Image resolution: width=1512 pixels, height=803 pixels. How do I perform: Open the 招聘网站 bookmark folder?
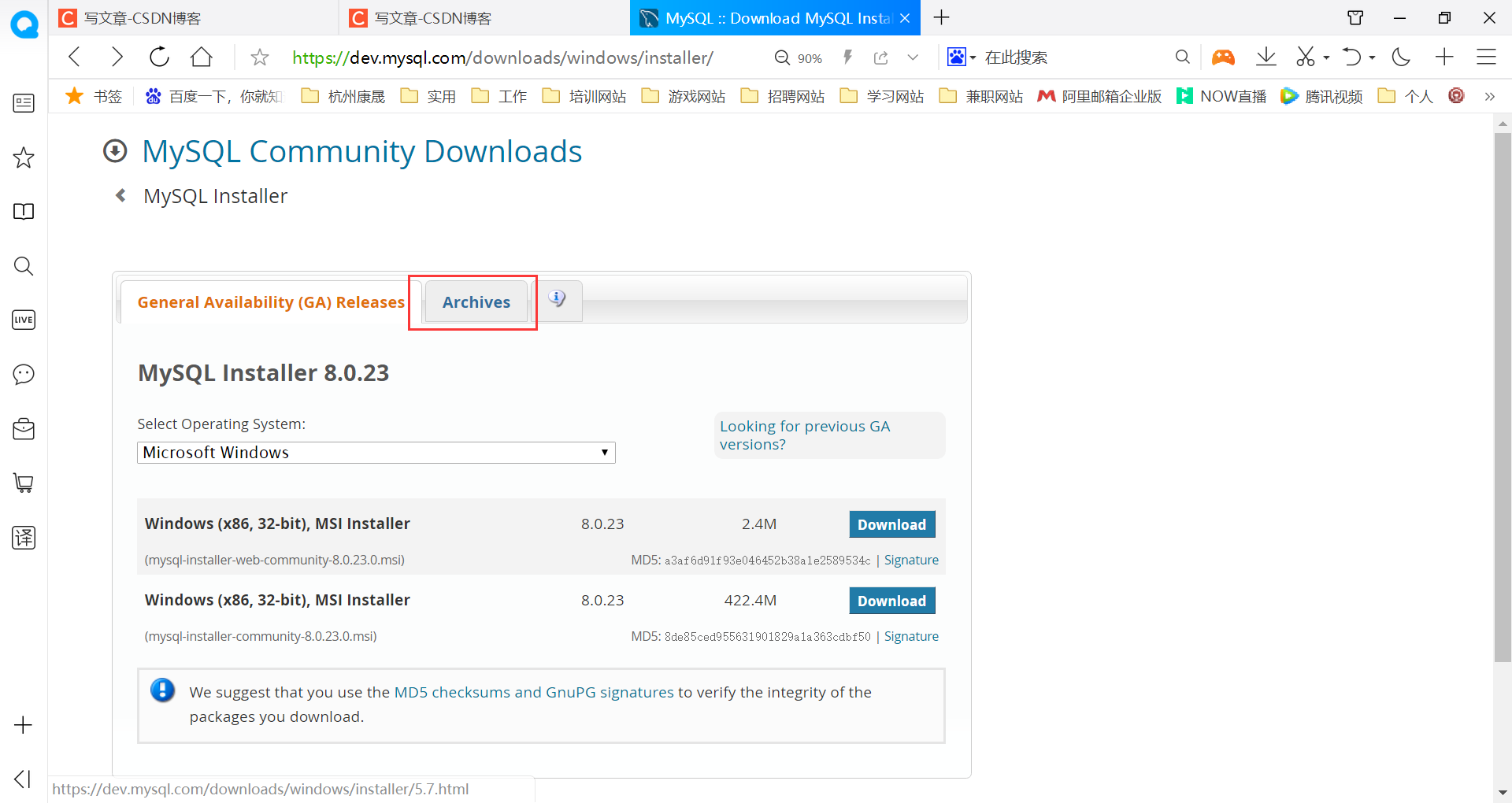point(783,96)
